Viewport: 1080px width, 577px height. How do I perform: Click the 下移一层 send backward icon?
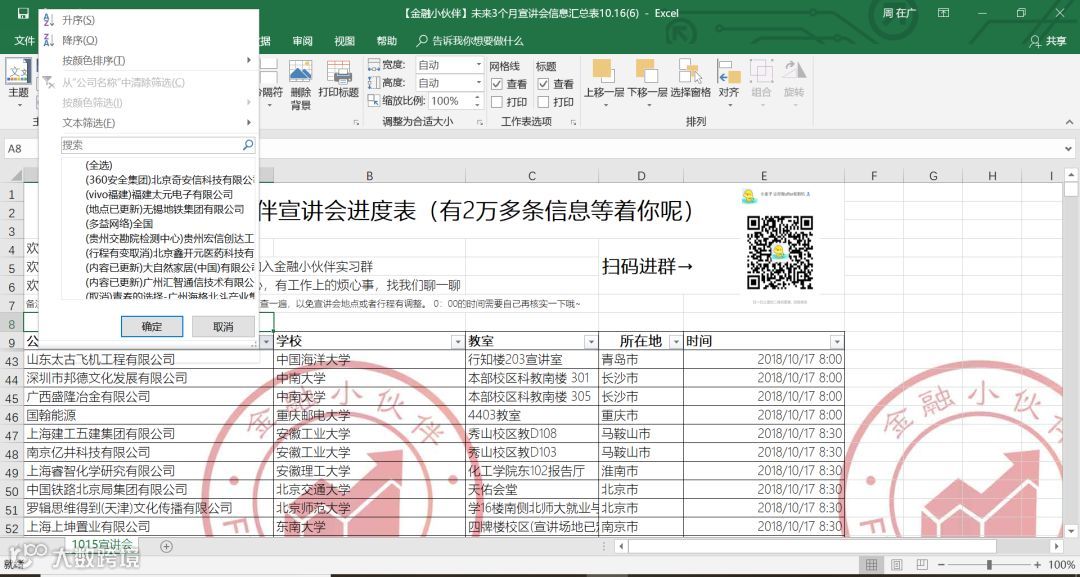(647, 72)
